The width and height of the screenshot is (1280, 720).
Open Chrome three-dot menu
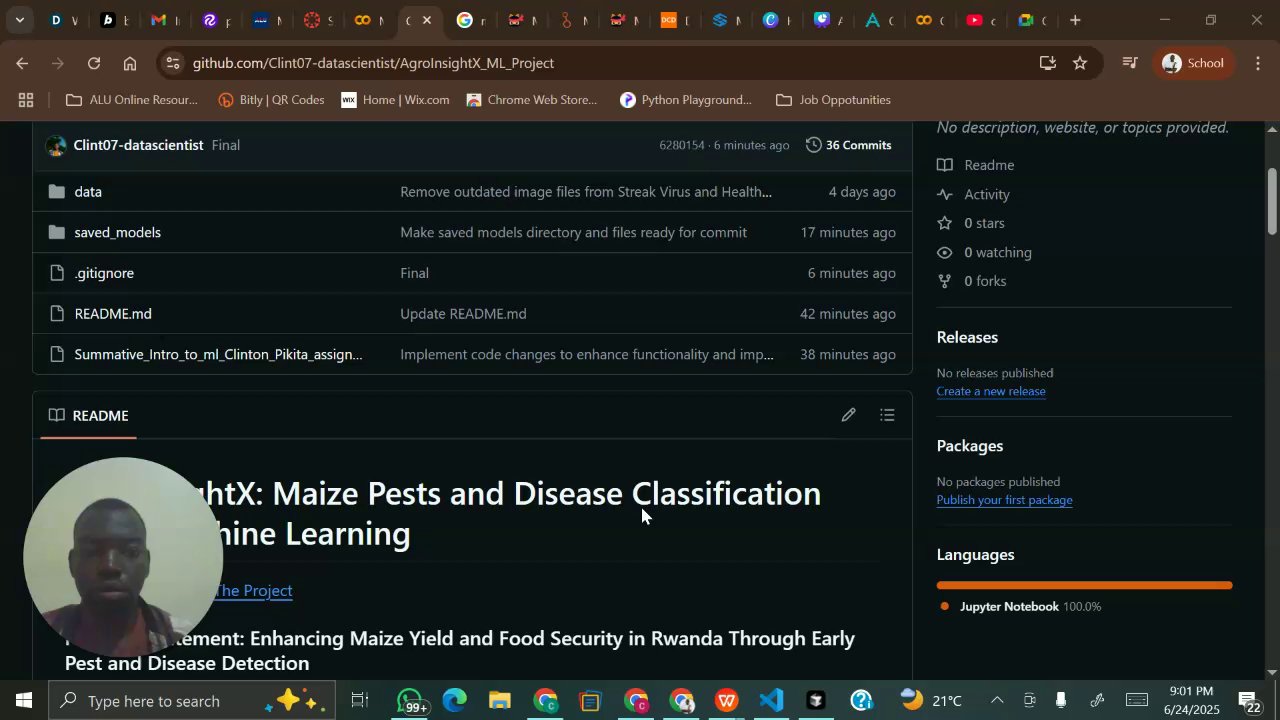(x=1258, y=63)
